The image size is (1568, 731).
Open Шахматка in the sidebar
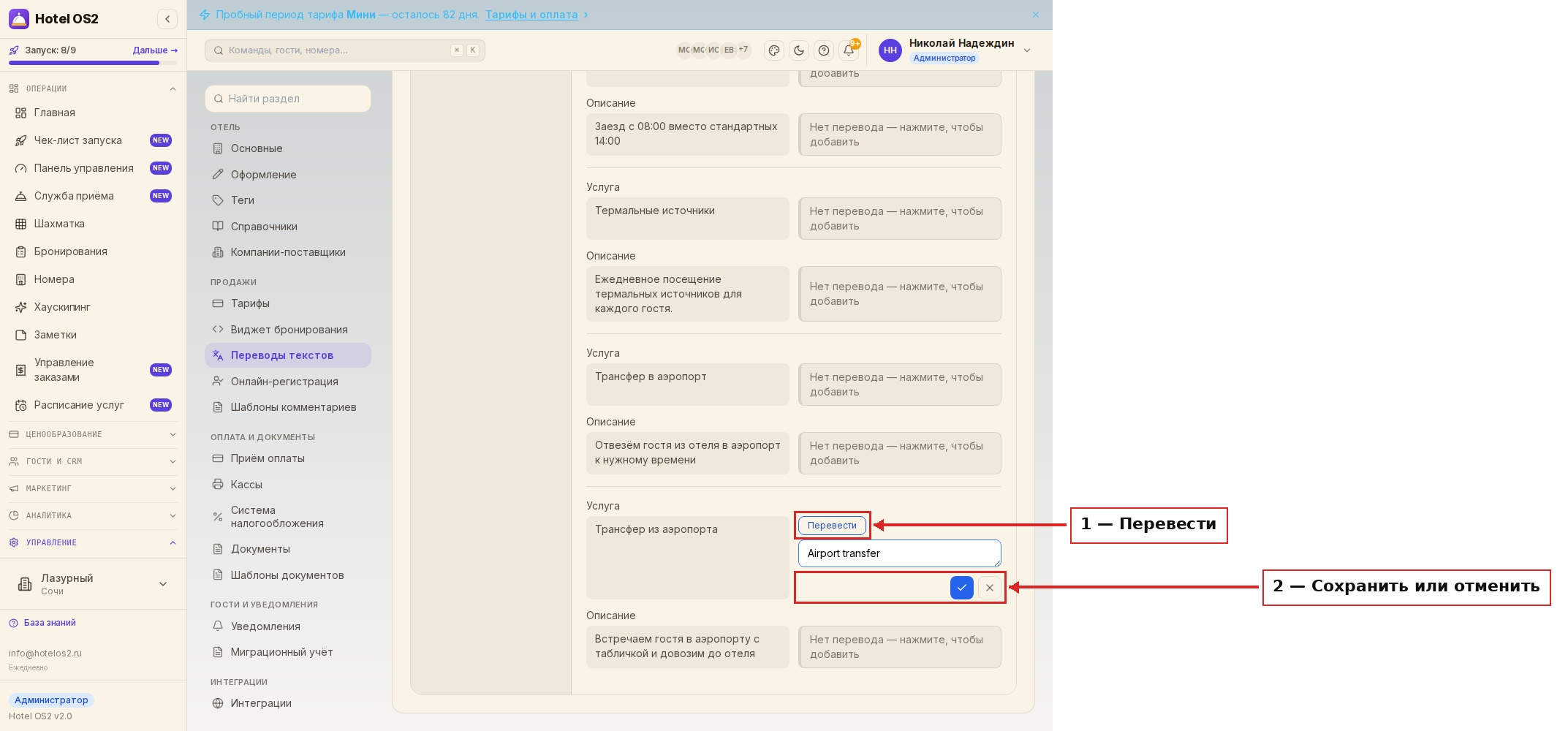tap(93, 224)
